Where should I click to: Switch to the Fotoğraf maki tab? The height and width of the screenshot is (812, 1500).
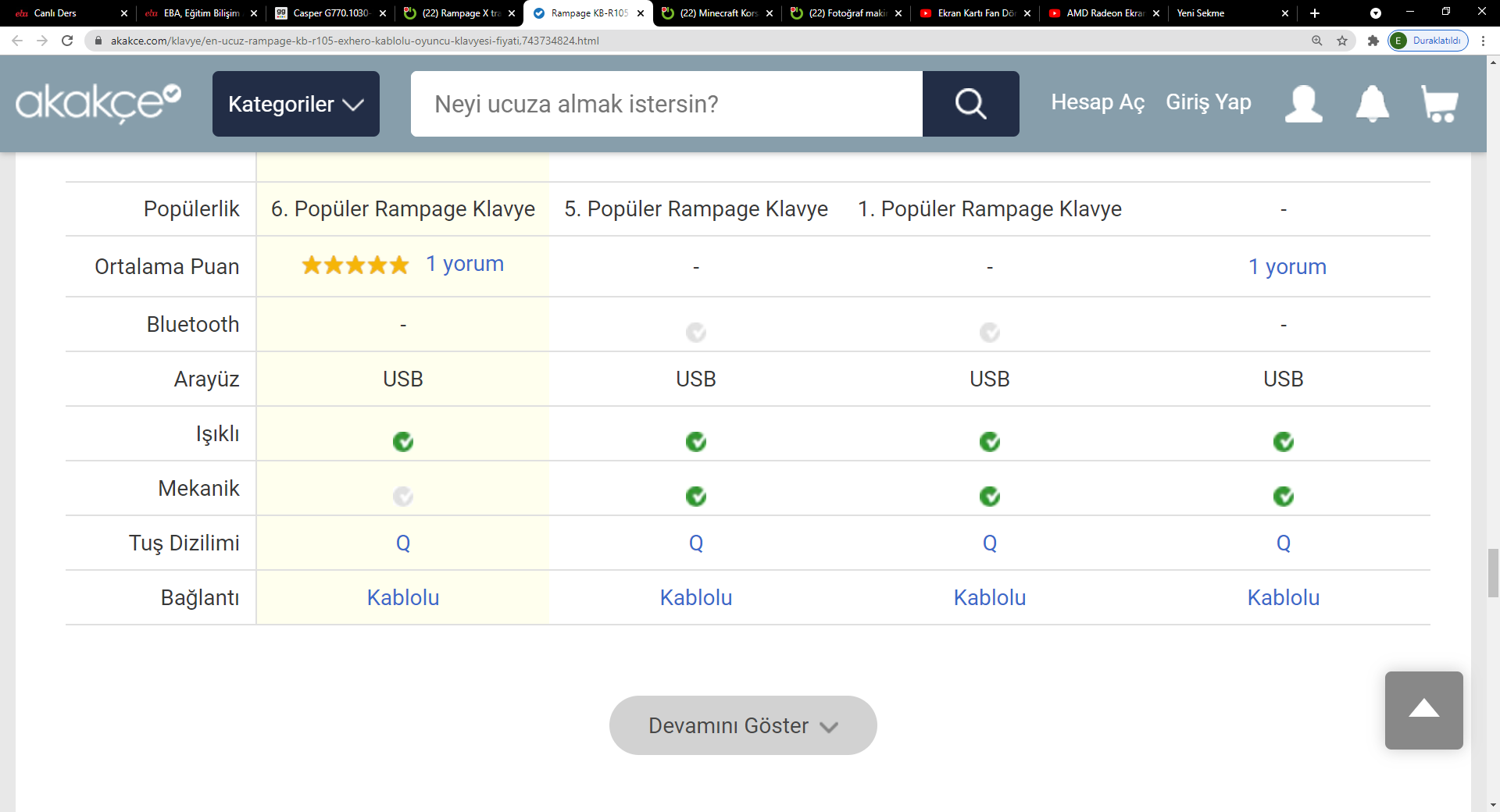[846, 13]
